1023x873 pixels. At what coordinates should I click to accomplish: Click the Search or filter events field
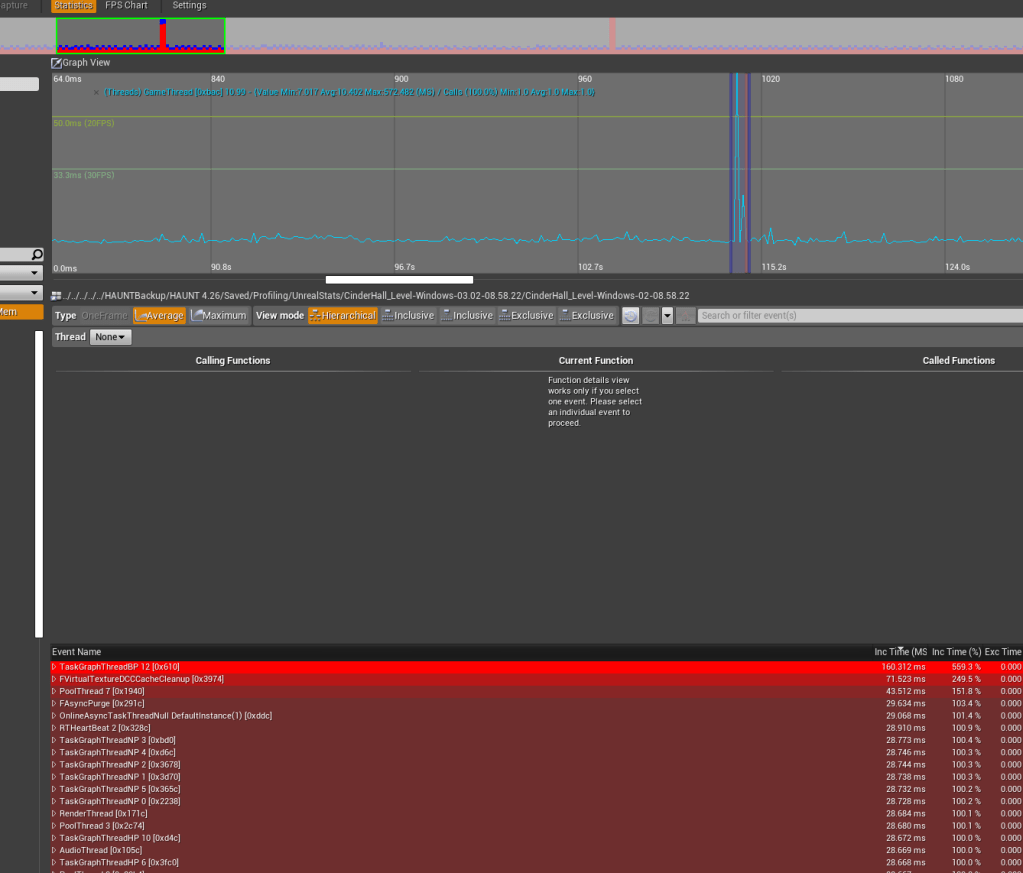860,316
